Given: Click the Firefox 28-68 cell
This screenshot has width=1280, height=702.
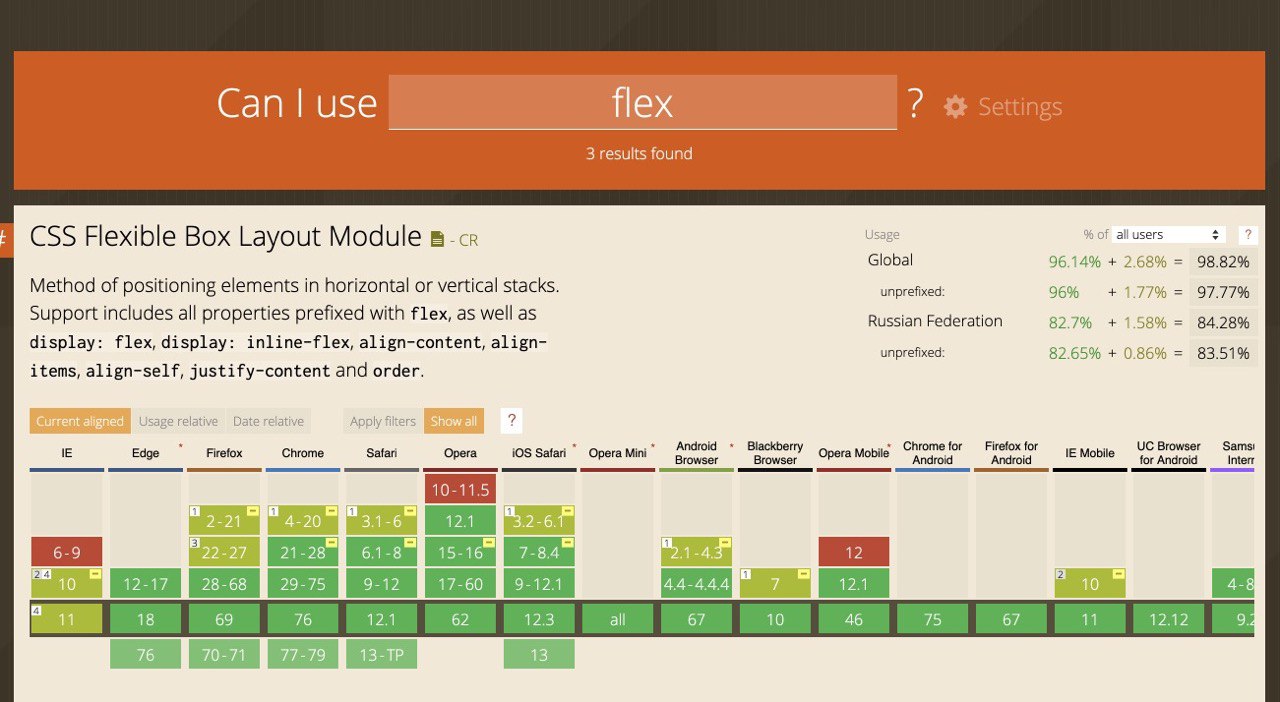Looking at the screenshot, I should 224,583.
